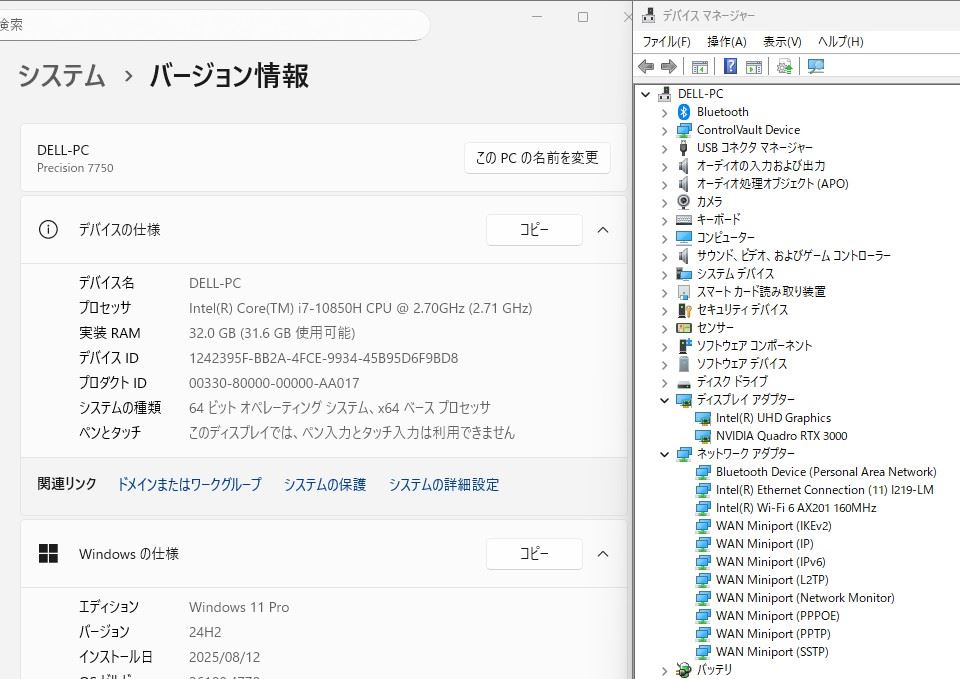Select the キーボード keyboard icon
The height and width of the screenshot is (679, 960).
coord(684,219)
